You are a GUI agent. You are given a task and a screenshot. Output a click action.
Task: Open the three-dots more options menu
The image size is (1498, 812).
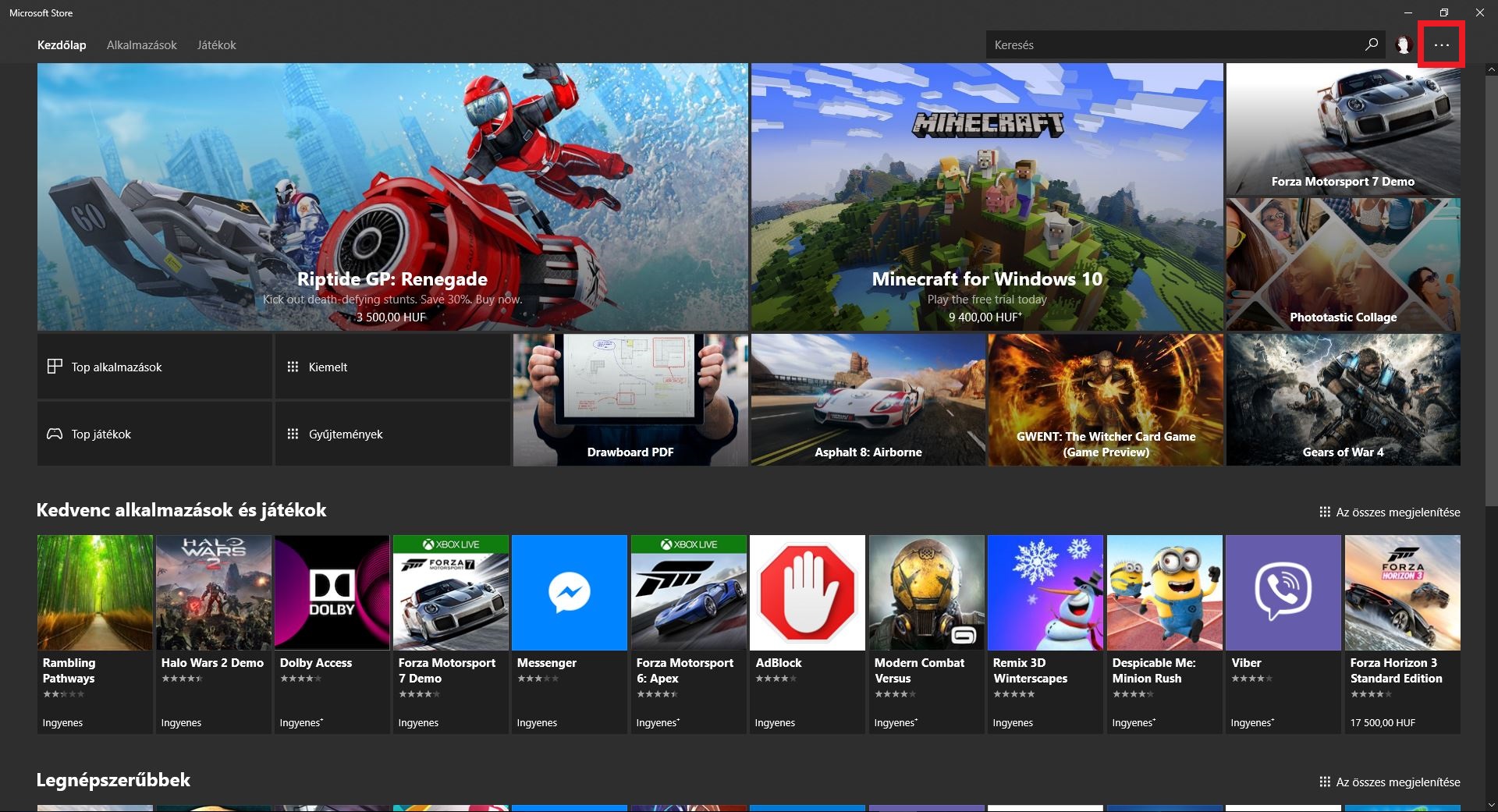point(1441,45)
